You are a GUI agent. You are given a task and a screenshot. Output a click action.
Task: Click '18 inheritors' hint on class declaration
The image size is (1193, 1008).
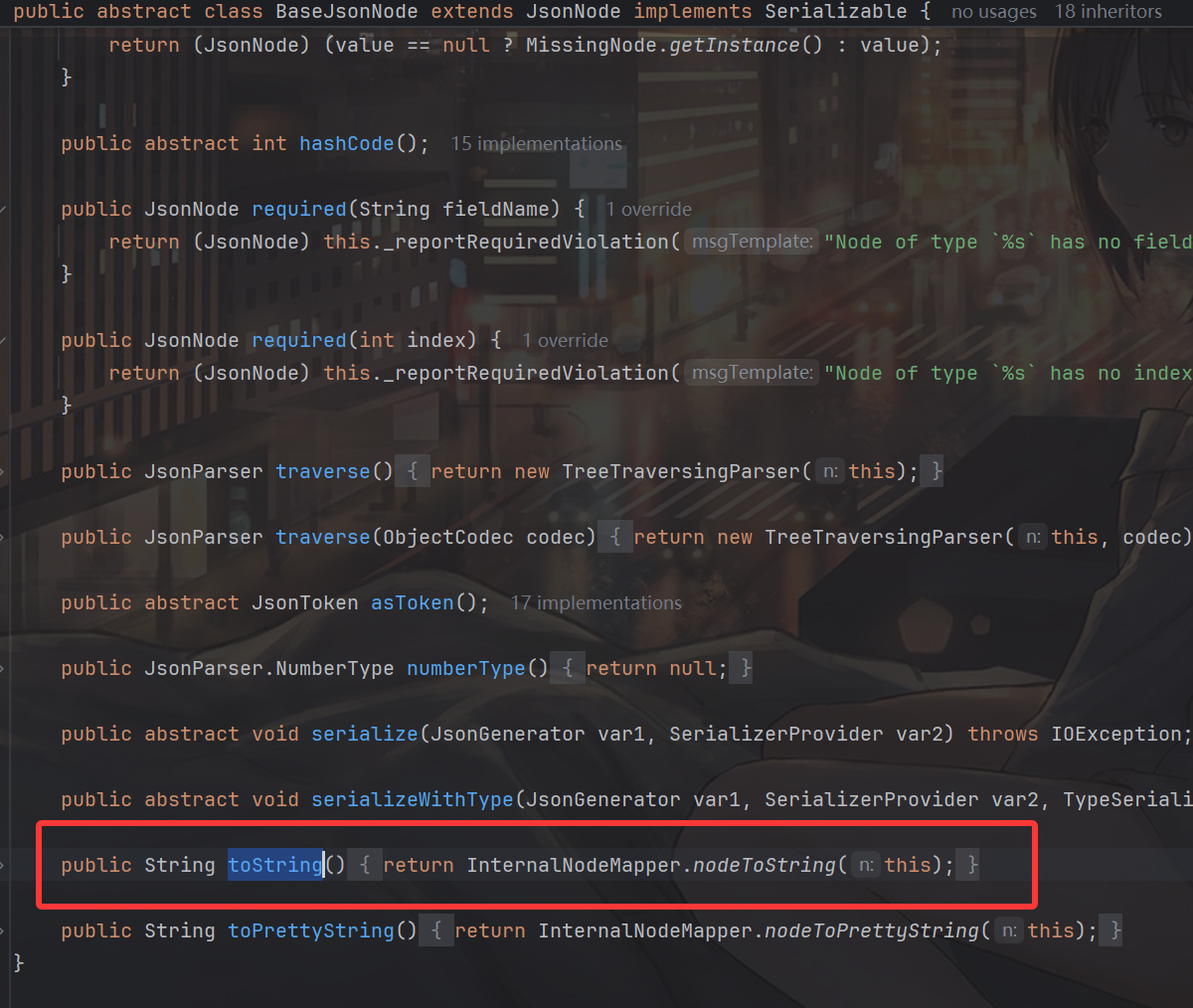coord(1108,12)
